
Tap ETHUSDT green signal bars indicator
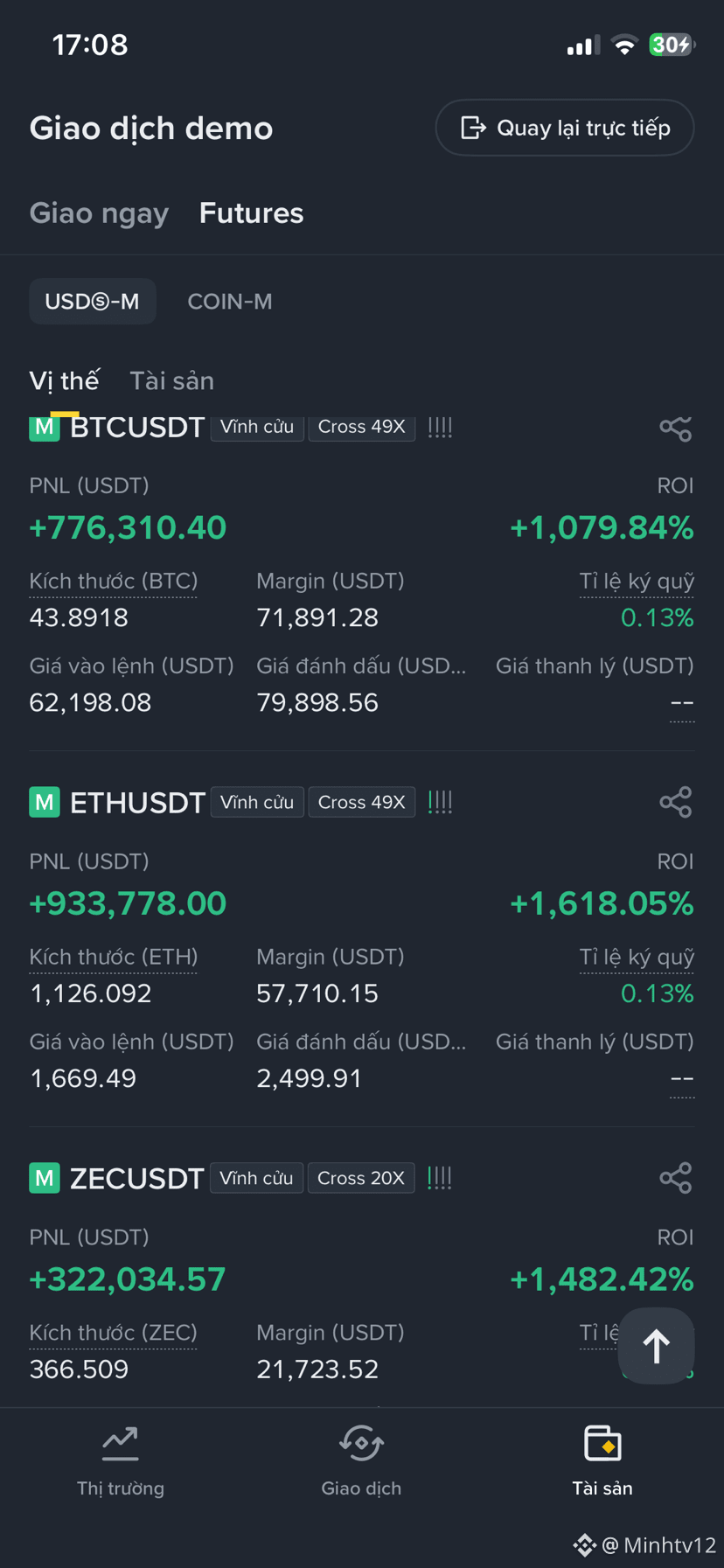coord(440,802)
